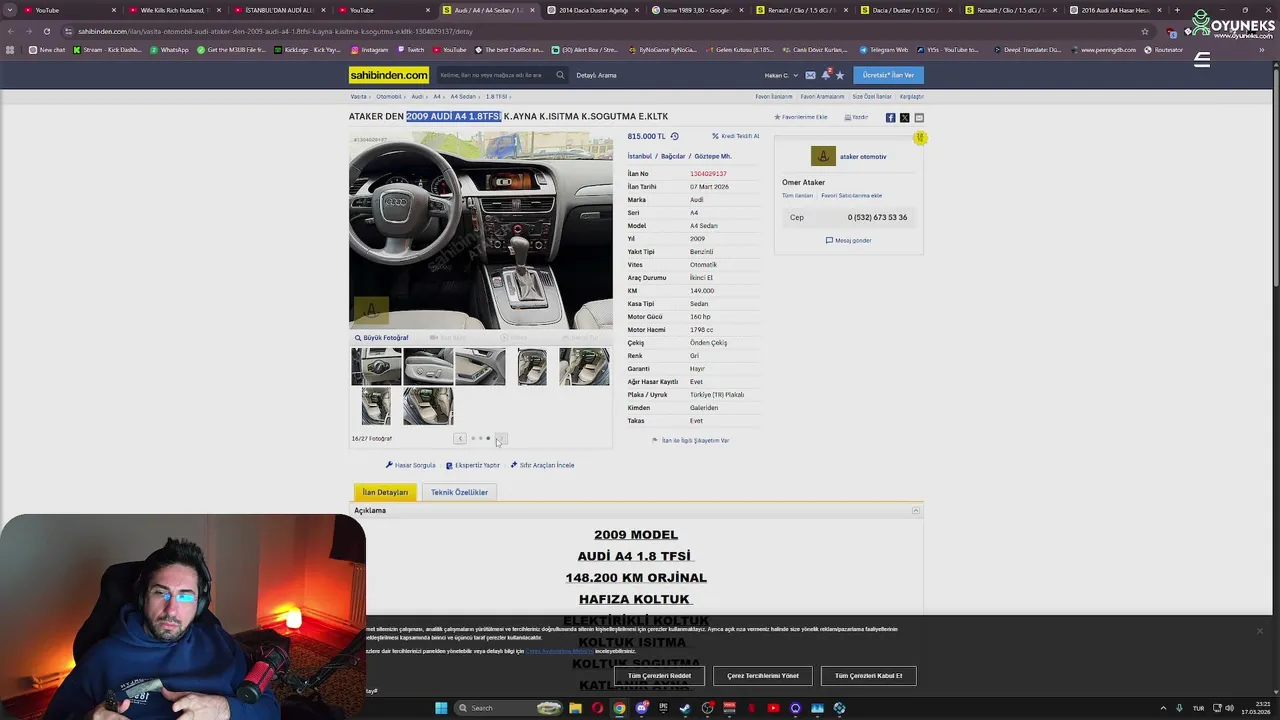Open the messages envelope icon
Viewport: 1280px width, 720px height.
[x=810, y=75]
